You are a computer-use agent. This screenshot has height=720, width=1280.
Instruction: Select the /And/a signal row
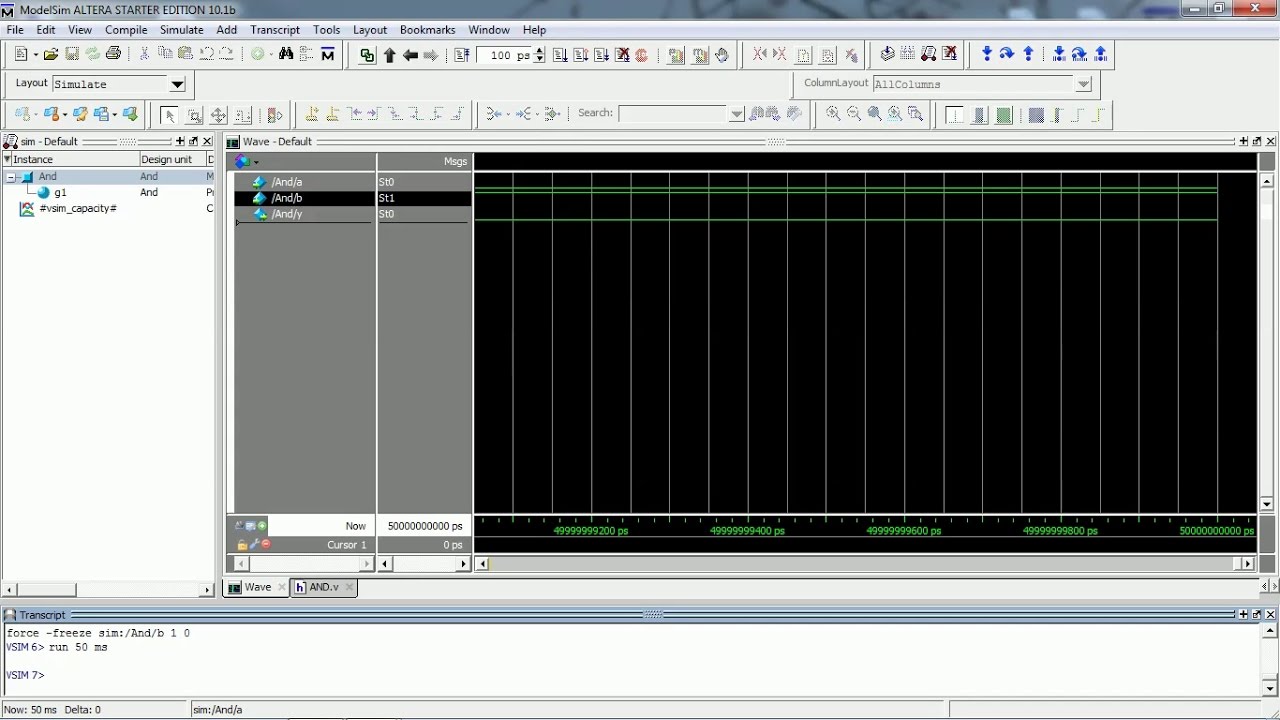[304, 182]
